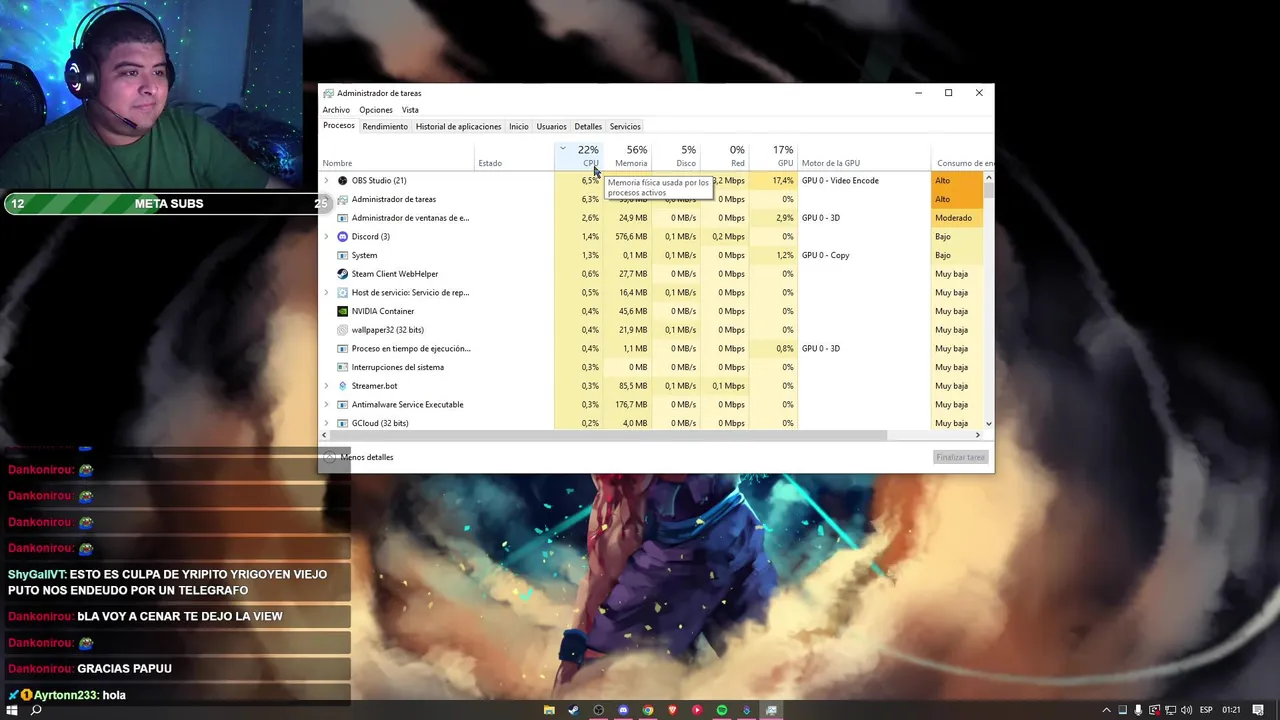Select the Administrador de tareas process row
Screen dimensions: 1280x720
[x=651, y=199]
